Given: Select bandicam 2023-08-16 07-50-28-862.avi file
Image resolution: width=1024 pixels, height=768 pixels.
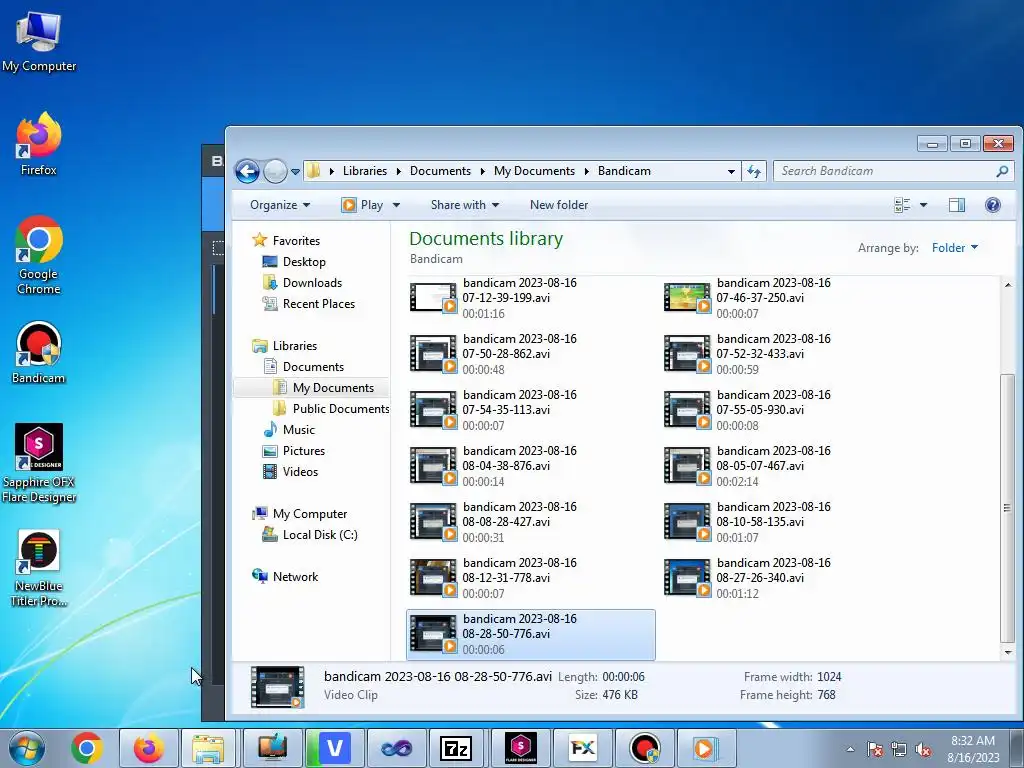Looking at the screenshot, I should pos(529,354).
